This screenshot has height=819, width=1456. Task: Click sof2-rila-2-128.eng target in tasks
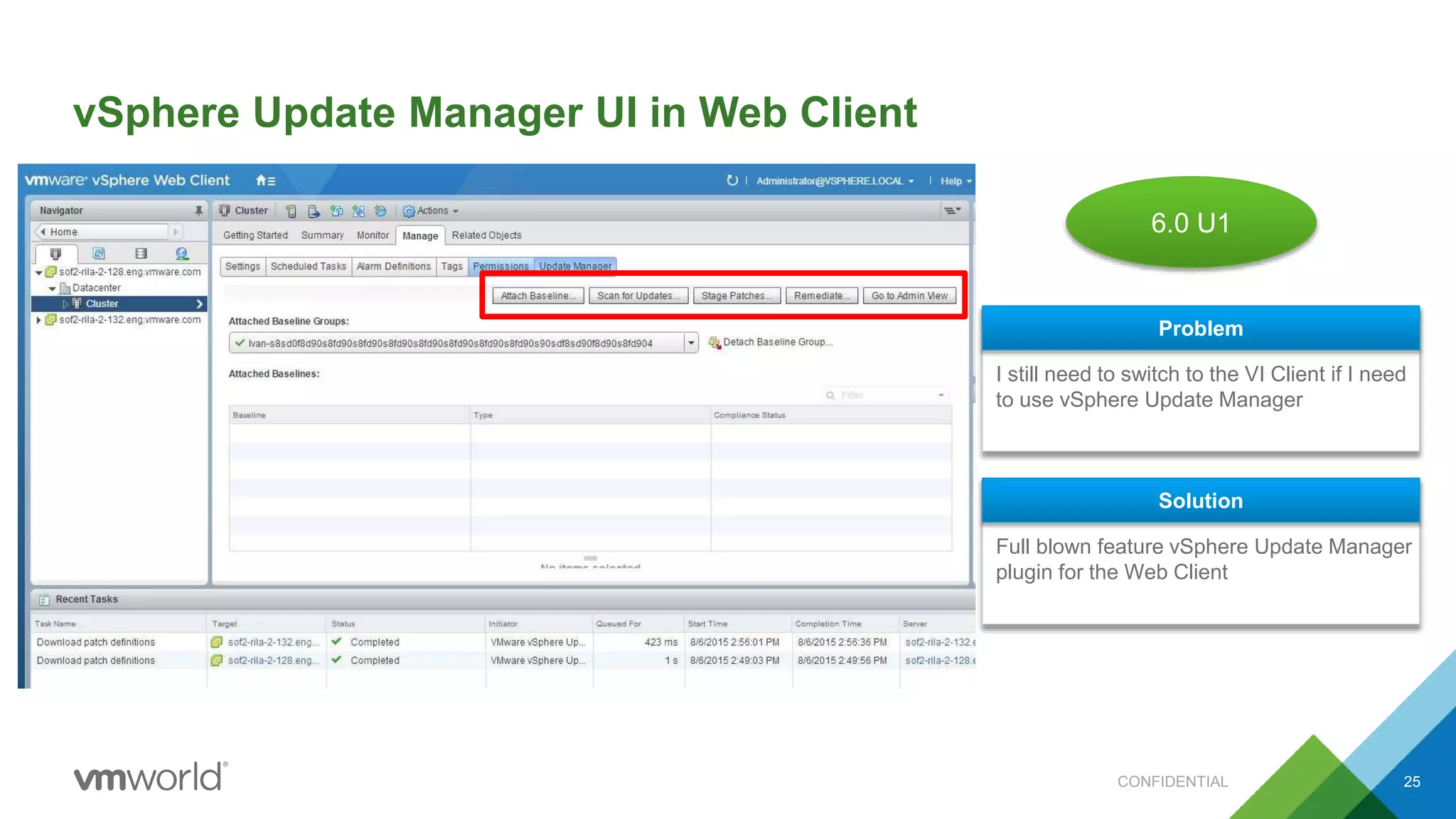(273, 660)
